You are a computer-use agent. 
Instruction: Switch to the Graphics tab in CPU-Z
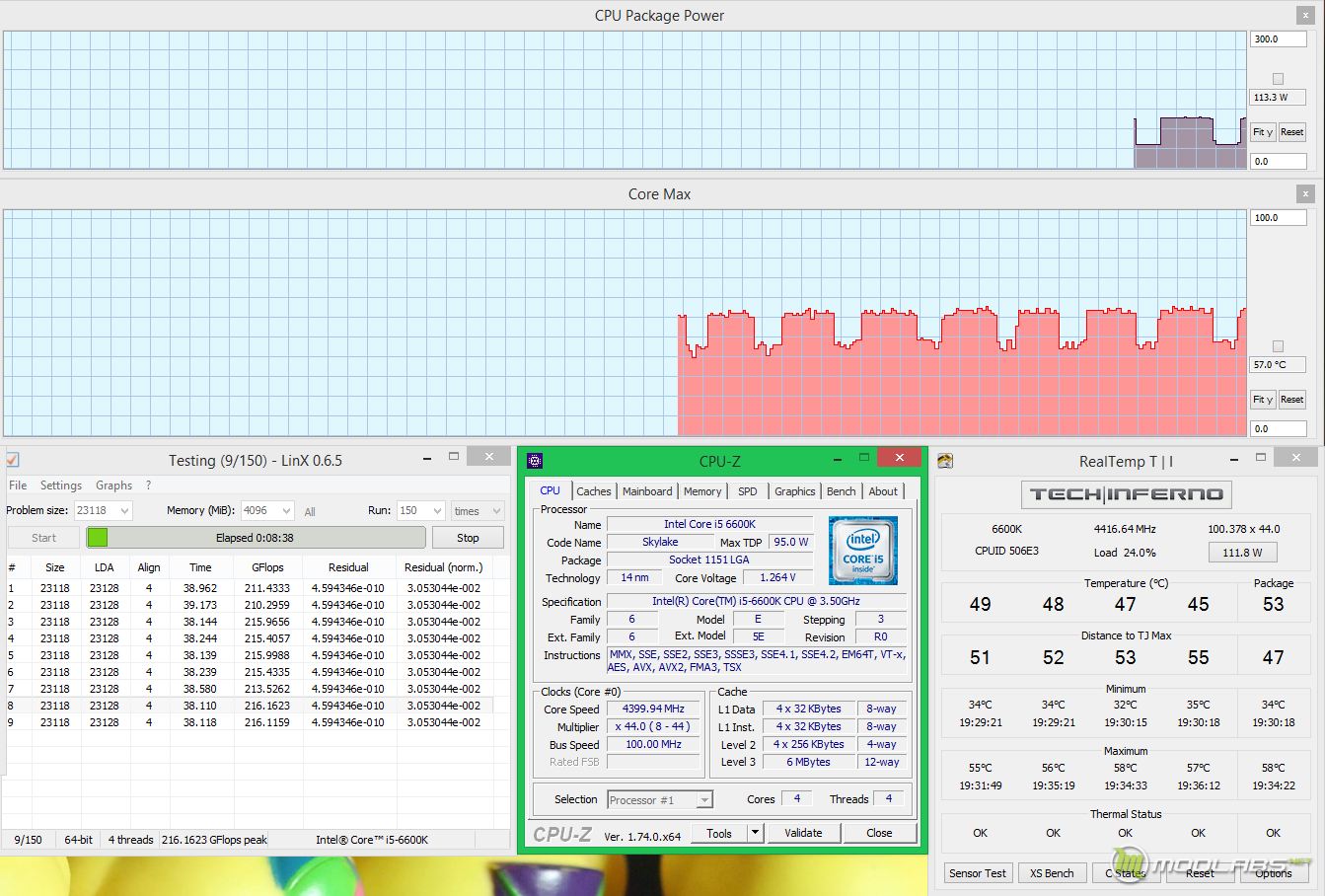point(795,491)
